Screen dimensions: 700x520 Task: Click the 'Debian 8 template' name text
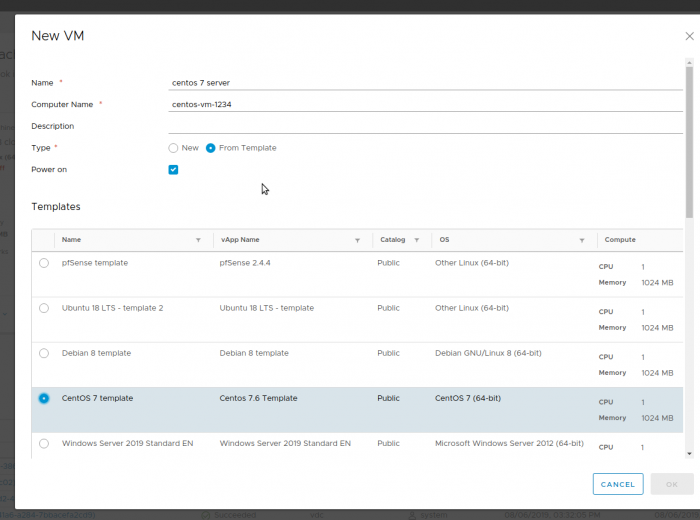pyautogui.click(x=96, y=353)
